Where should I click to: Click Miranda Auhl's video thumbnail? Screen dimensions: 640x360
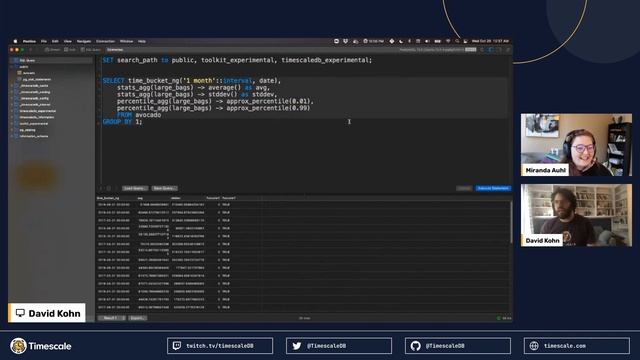coord(576,145)
